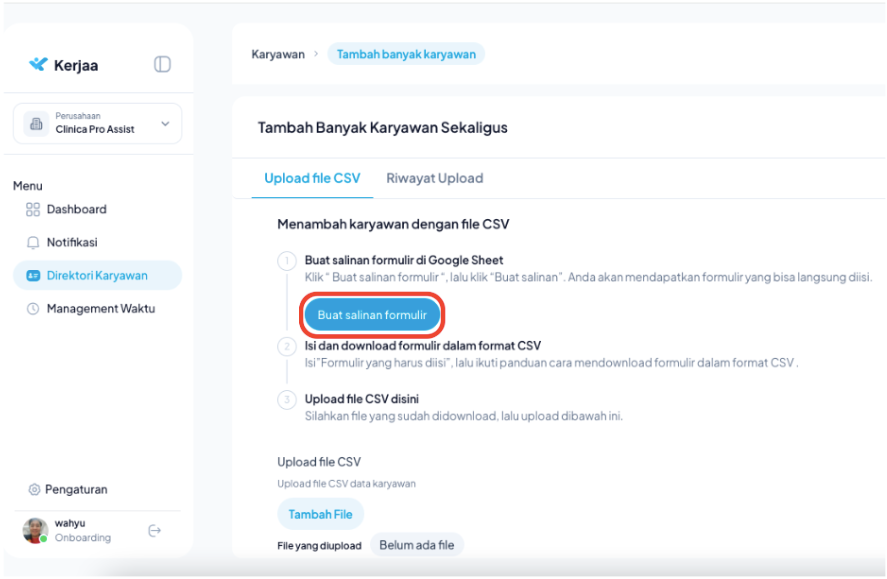
Task: Click the company building icon
Action: (37, 124)
